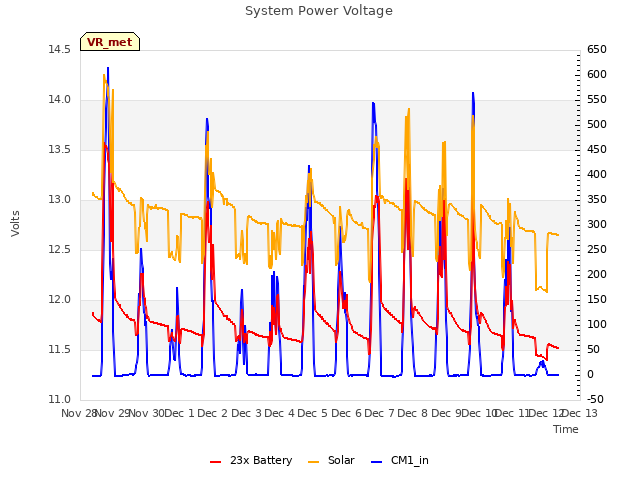Image resolution: width=640 pixels, height=480 pixels.
Task: Click the 250 right axis value
Action: click(597, 249)
